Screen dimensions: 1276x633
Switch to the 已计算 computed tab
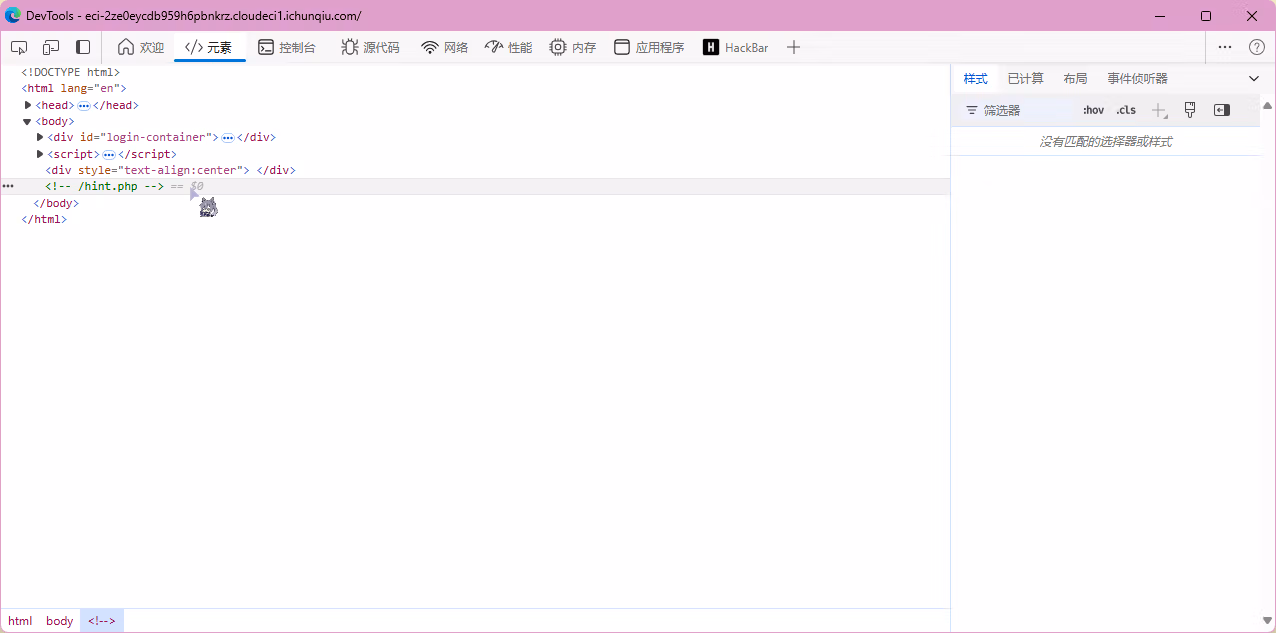pyautogui.click(x=1025, y=79)
